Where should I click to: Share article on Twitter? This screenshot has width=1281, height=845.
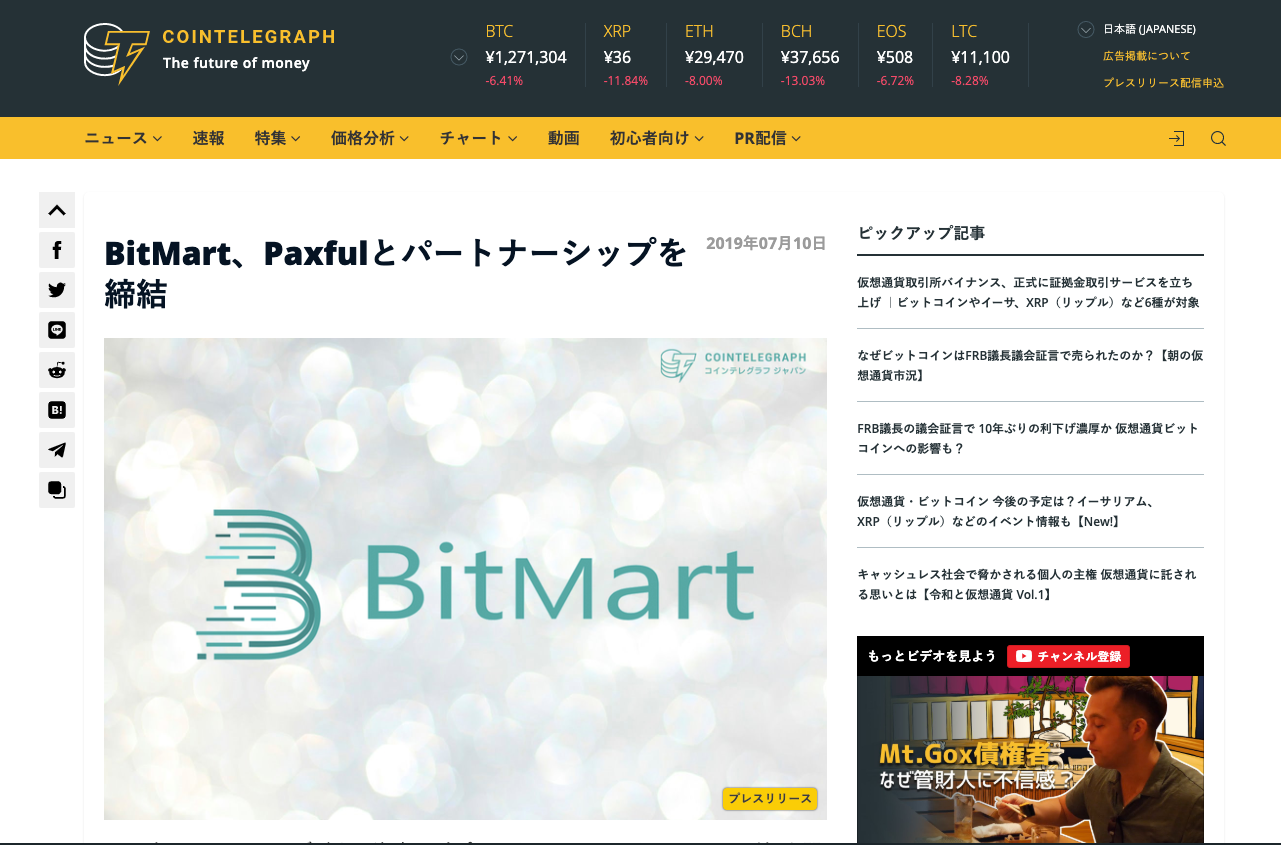tap(57, 290)
